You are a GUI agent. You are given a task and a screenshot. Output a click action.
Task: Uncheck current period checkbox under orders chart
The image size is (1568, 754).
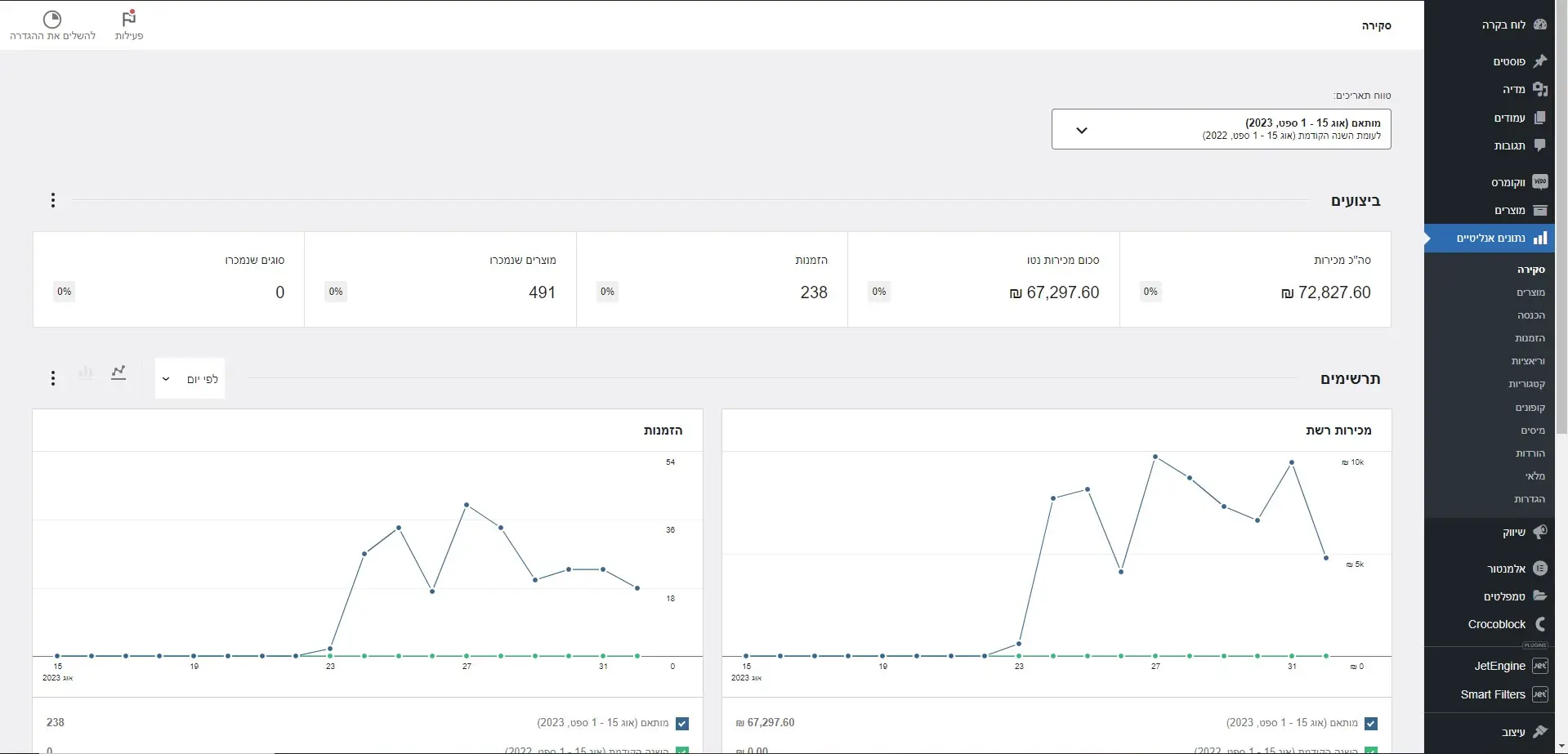pos(682,723)
